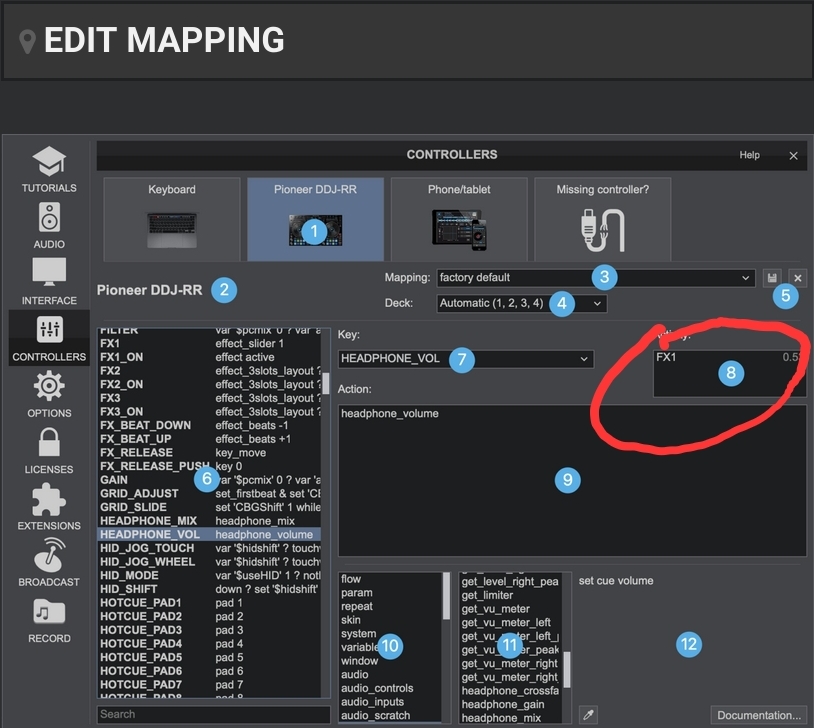This screenshot has height=728, width=814.
Task: Select the FX_BEAT_UP key row
Action: pyautogui.click(x=209, y=439)
